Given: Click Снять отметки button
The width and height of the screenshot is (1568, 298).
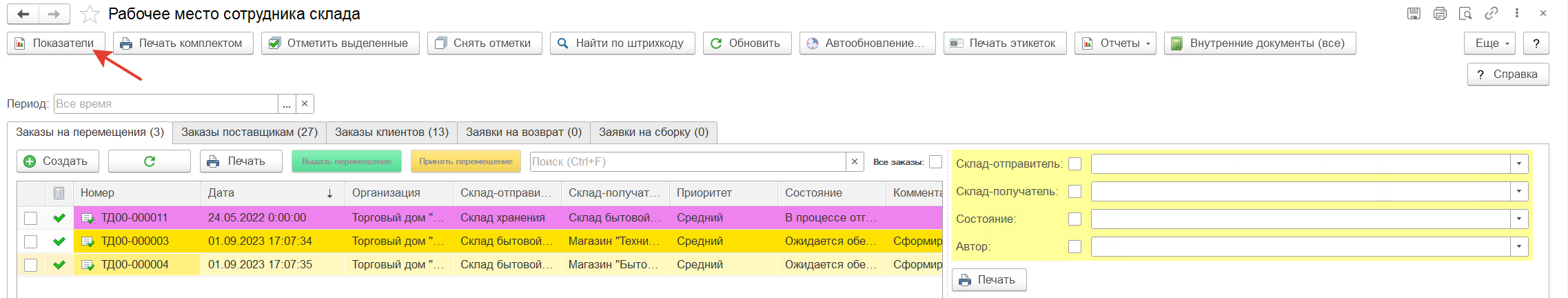Looking at the screenshot, I should pos(485,43).
